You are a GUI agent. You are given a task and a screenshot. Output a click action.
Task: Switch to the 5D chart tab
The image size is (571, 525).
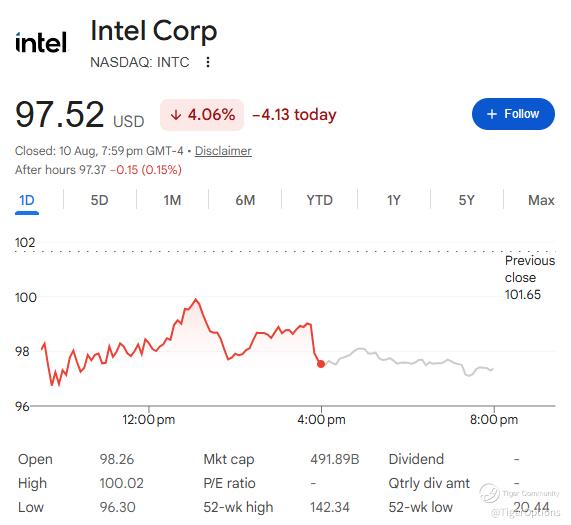pos(99,201)
